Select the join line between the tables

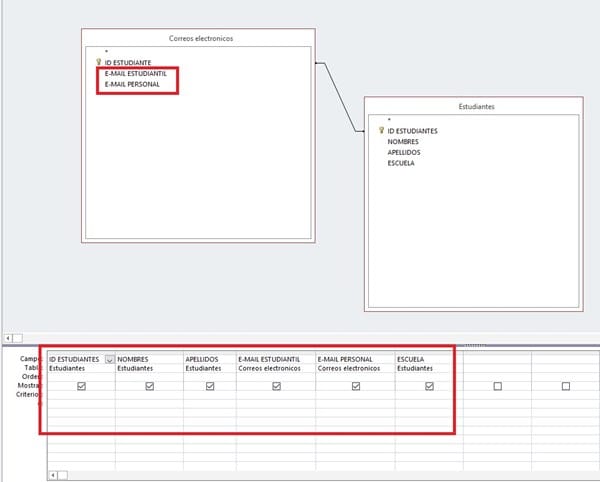[x=340, y=98]
